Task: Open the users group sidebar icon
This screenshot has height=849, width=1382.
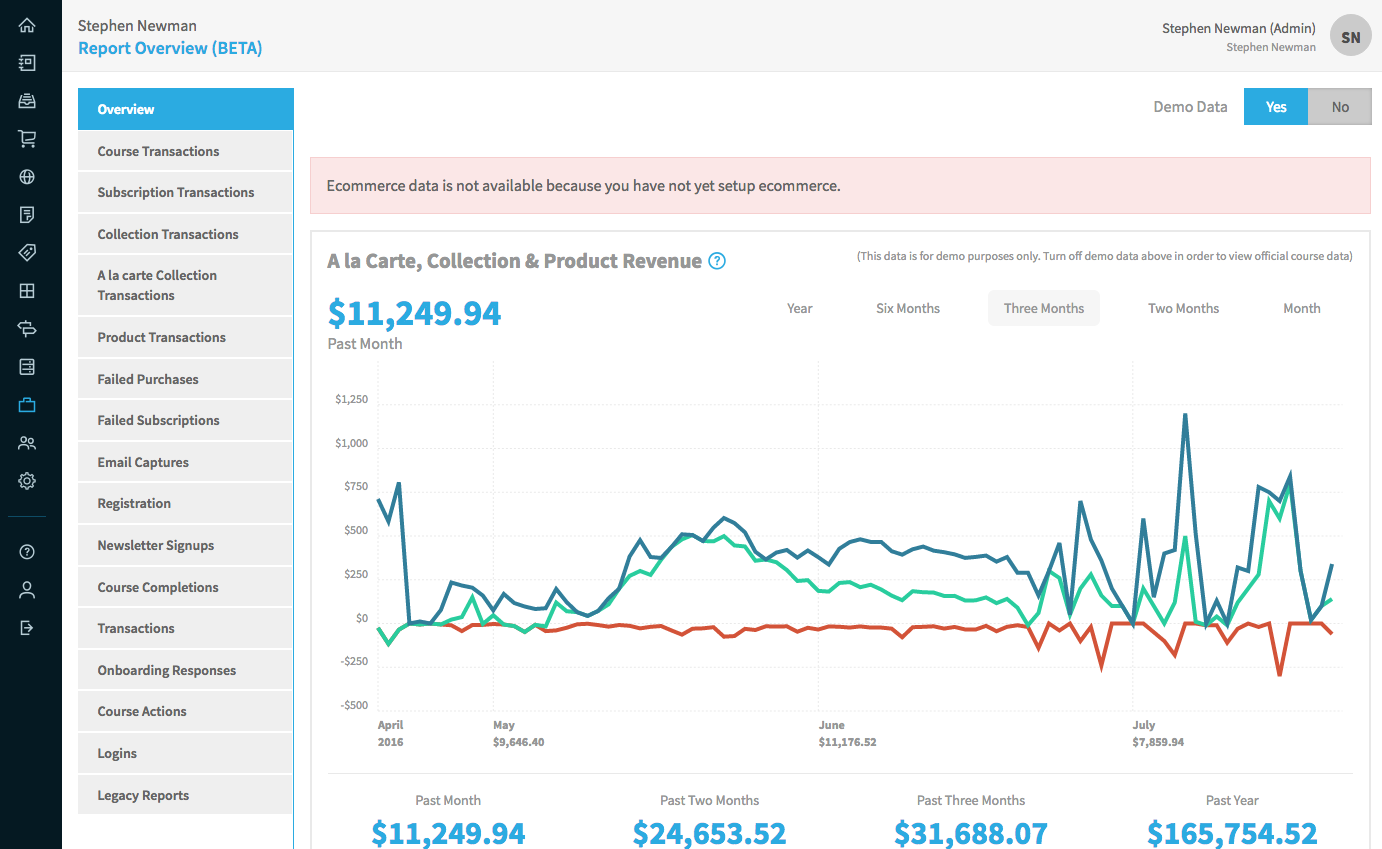Action: point(27,443)
